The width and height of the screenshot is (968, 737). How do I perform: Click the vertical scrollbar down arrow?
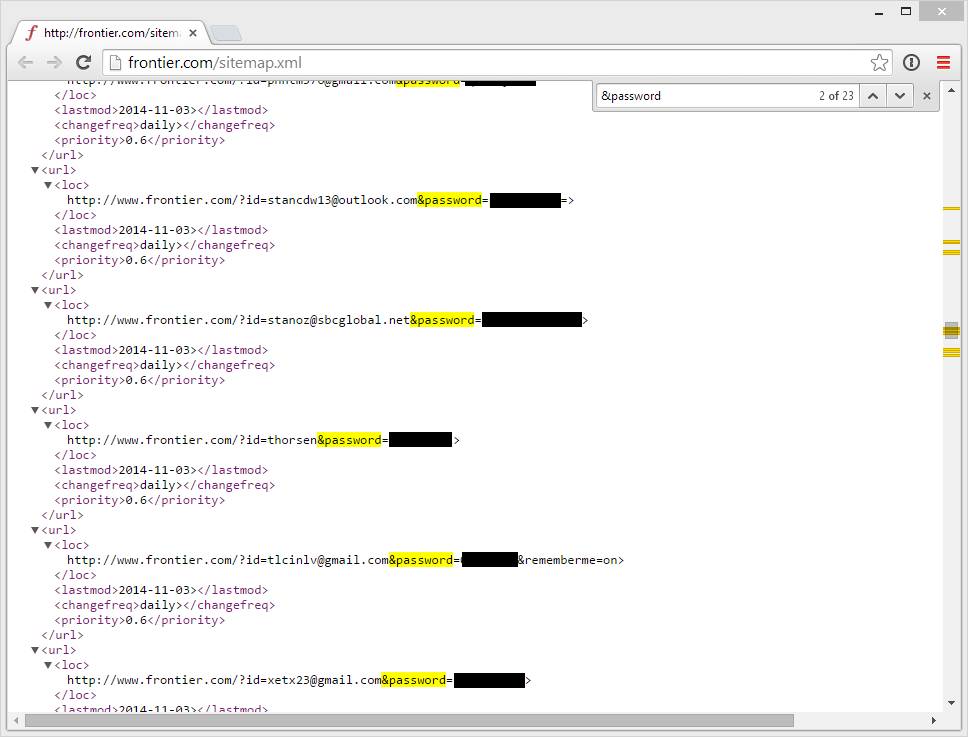point(951,702)
